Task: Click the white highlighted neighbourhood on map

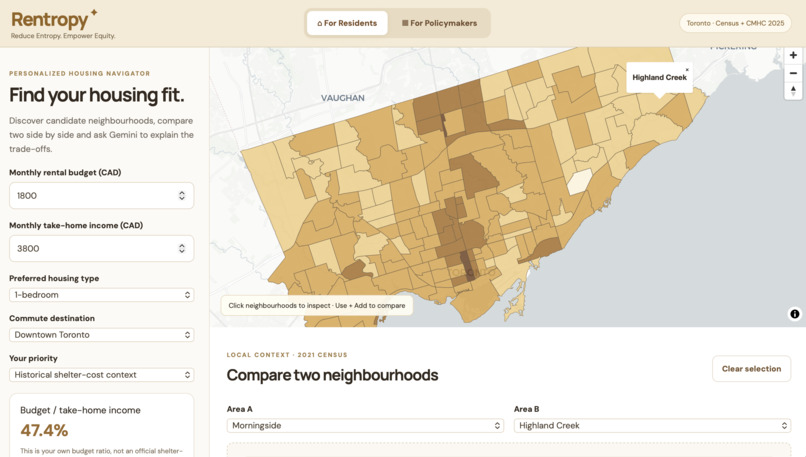Action: [x=579, y=182]
